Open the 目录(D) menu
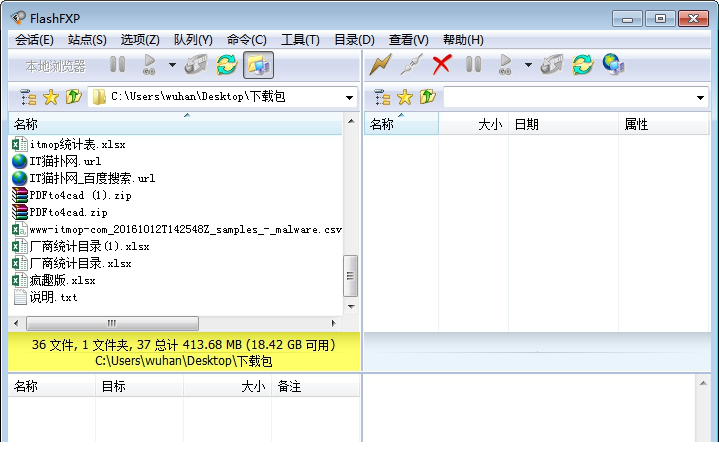Screen dimensions: 719x459 (x=354, y=40)
